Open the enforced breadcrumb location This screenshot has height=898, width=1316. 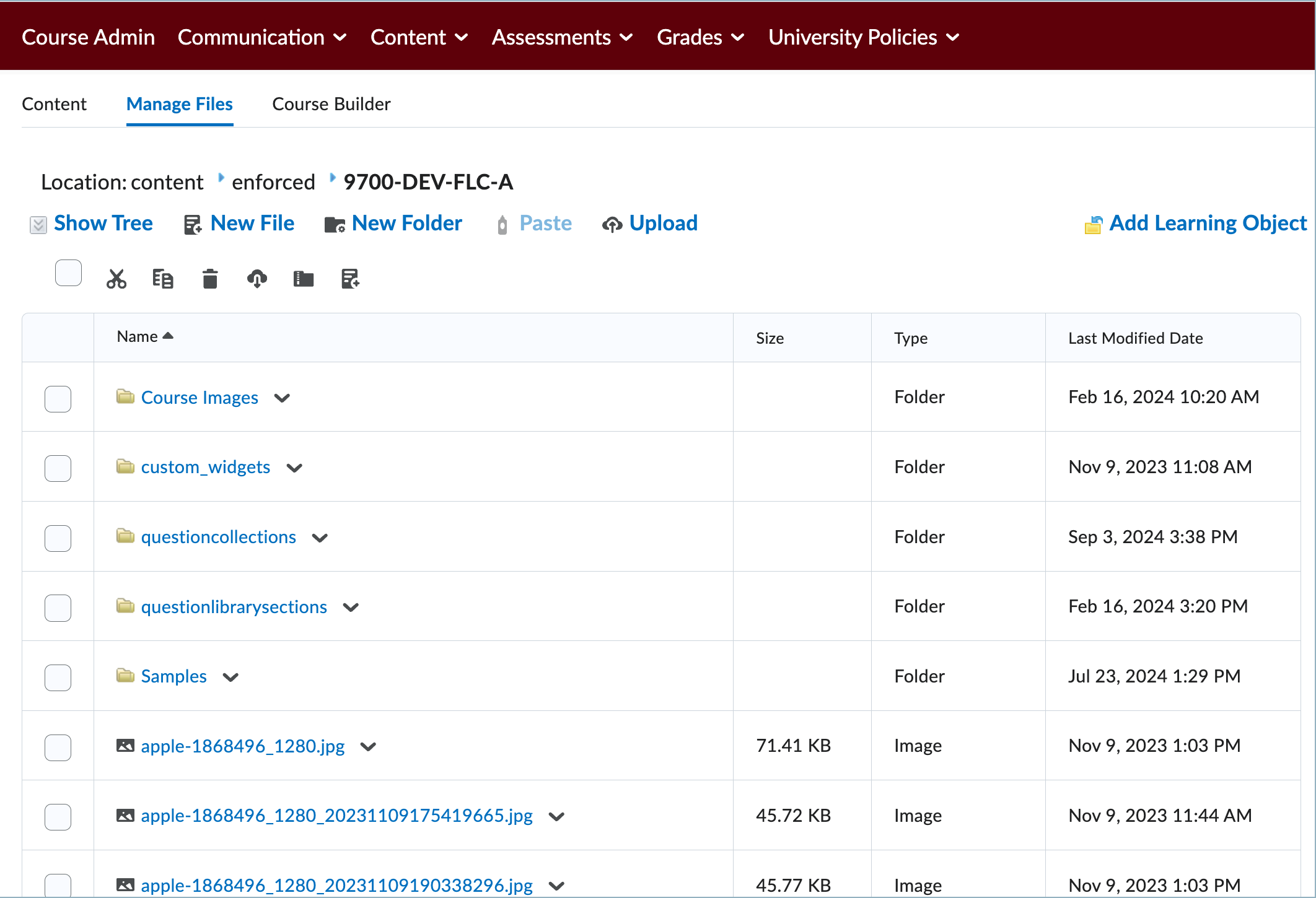(273, 181)
